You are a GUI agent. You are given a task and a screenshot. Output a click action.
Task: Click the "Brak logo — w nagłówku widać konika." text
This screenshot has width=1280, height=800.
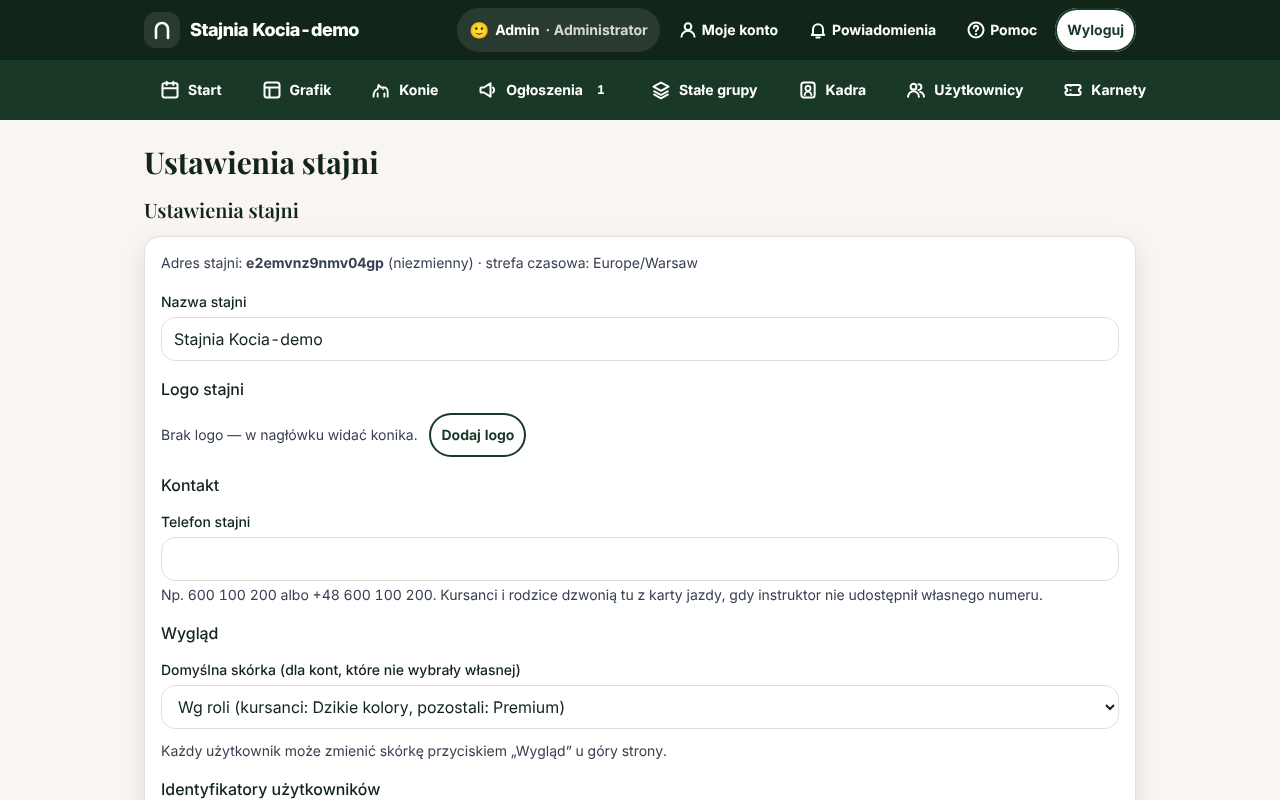(x=289, y=435)
